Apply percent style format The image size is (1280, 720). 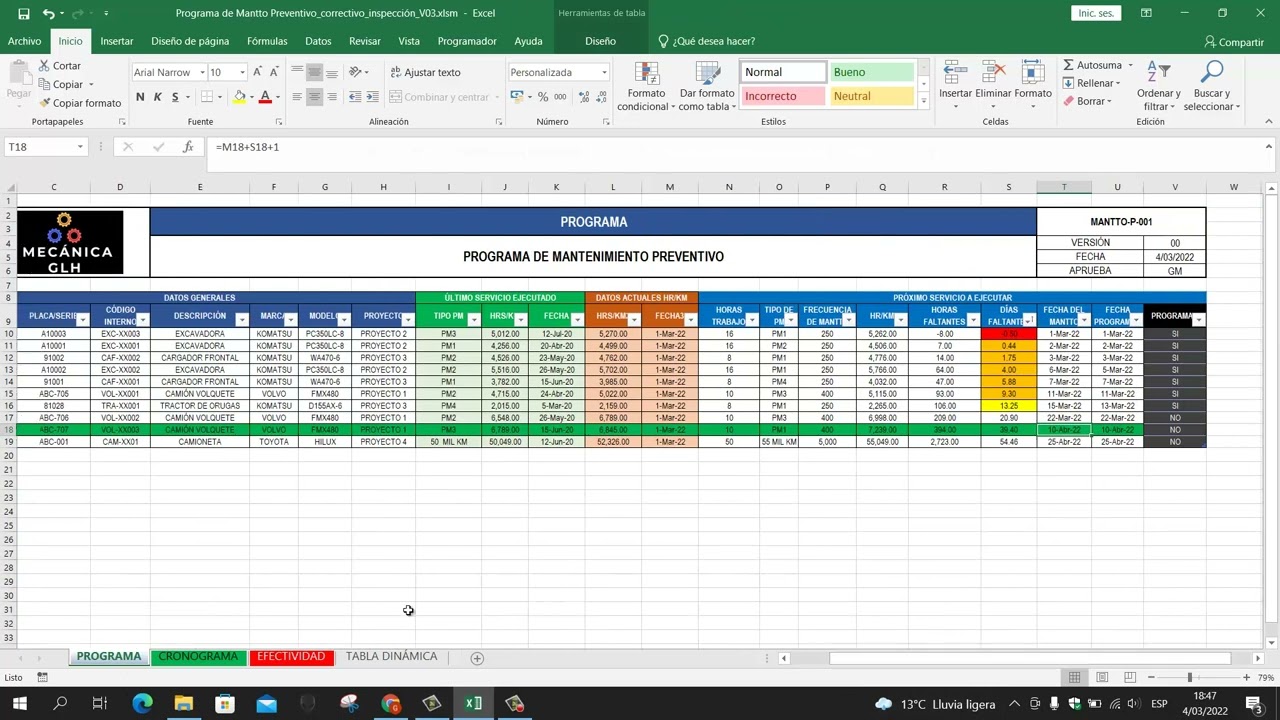[543, 97]
